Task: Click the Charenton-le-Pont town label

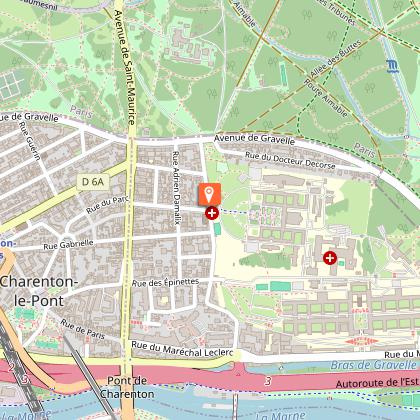Action: click(39, 291)
